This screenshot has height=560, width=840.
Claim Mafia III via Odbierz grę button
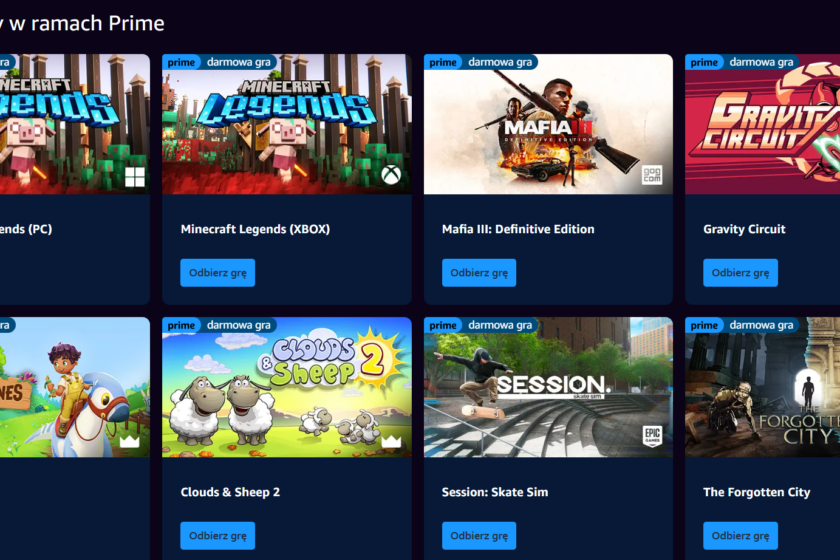[479, 273]
